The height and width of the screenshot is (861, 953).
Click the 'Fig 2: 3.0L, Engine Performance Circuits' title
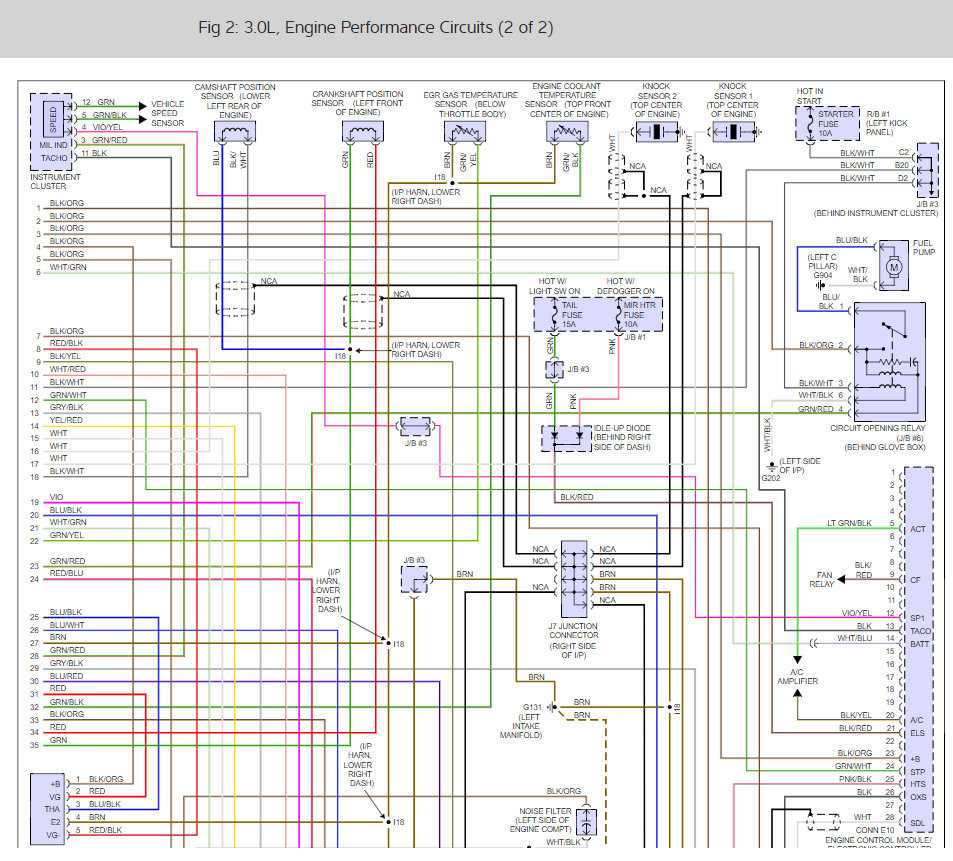tap(376, 27)
